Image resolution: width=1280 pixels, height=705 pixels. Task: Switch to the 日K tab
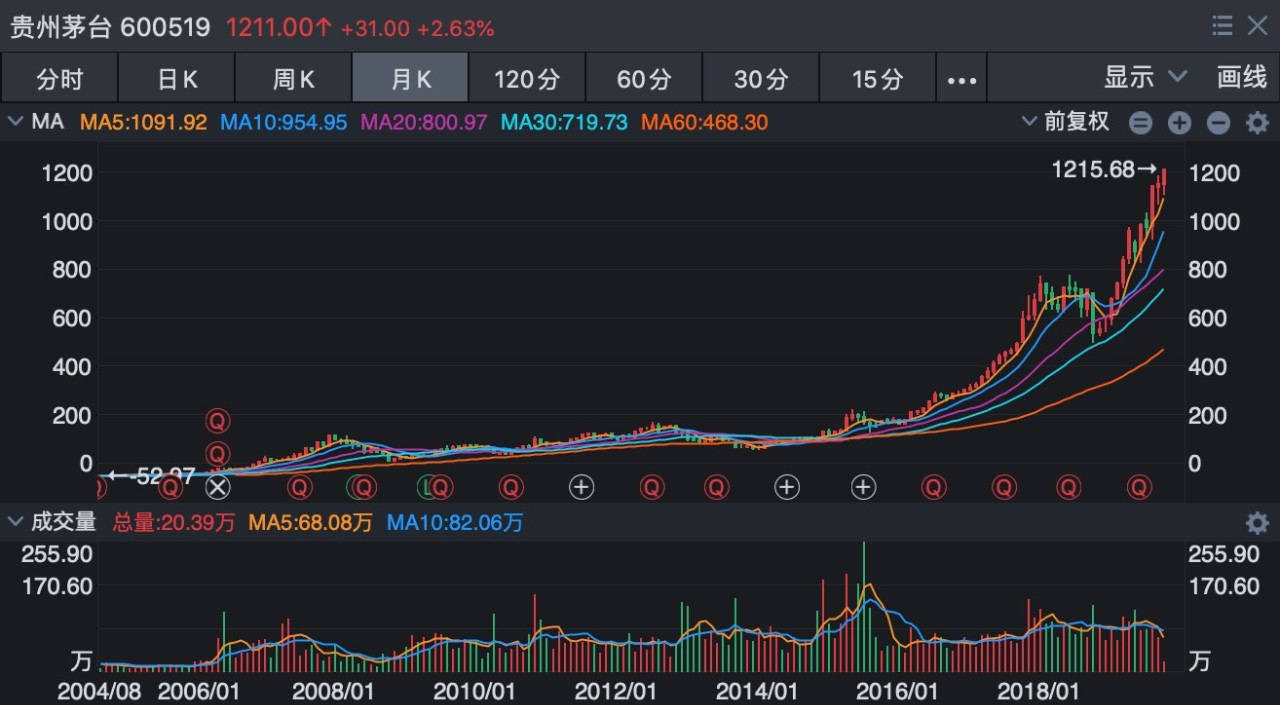pyautogui.click(x=177, y=79)
